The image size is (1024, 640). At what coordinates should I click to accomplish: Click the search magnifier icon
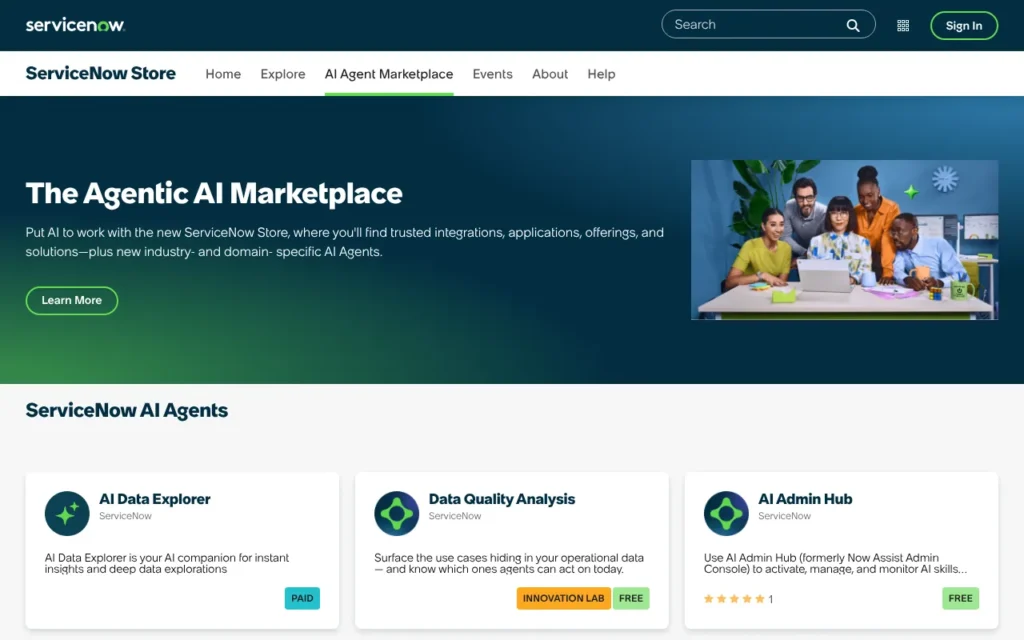point(853,25)
